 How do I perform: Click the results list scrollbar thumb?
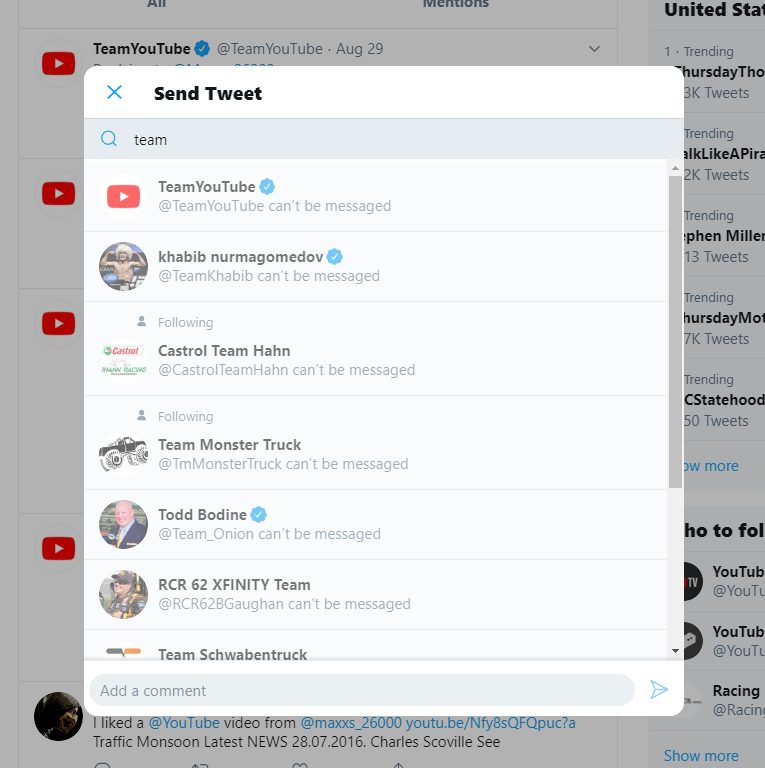pos(675,332)
